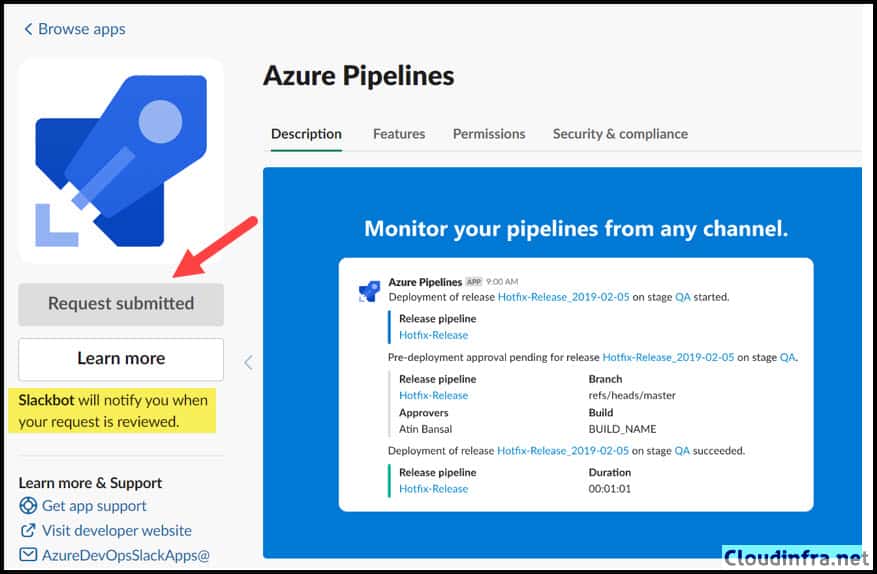Open the Learn more button

[121, 359]
